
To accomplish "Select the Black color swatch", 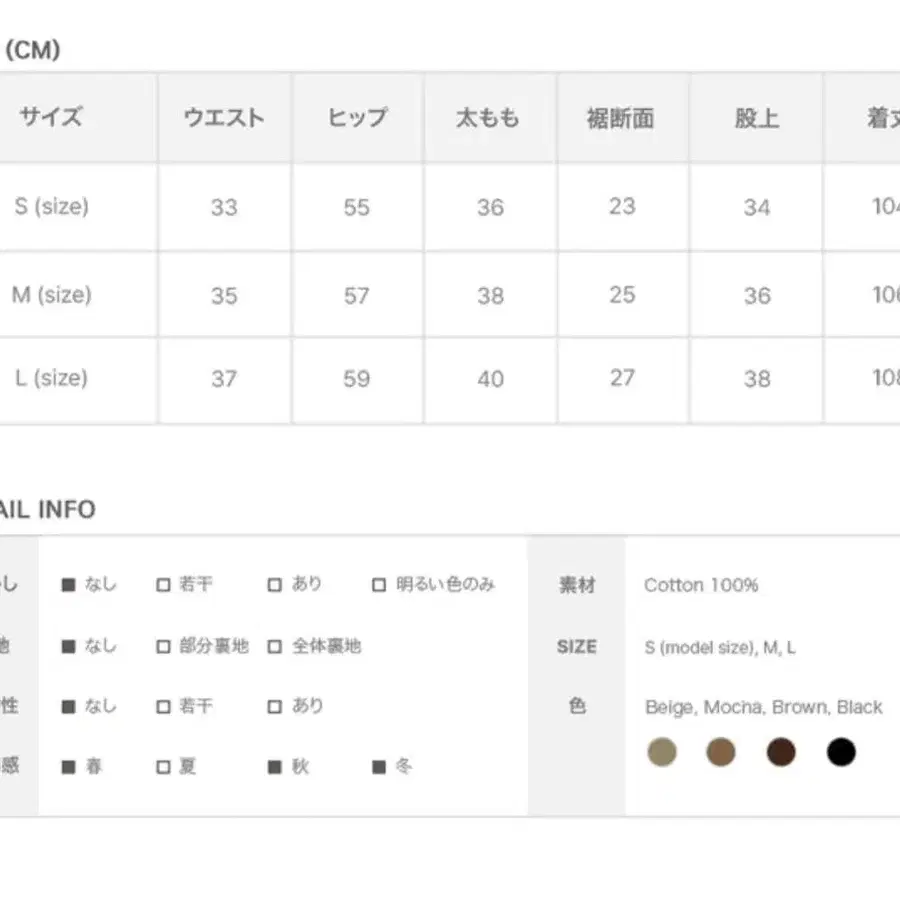I will (x=841, y=752).
